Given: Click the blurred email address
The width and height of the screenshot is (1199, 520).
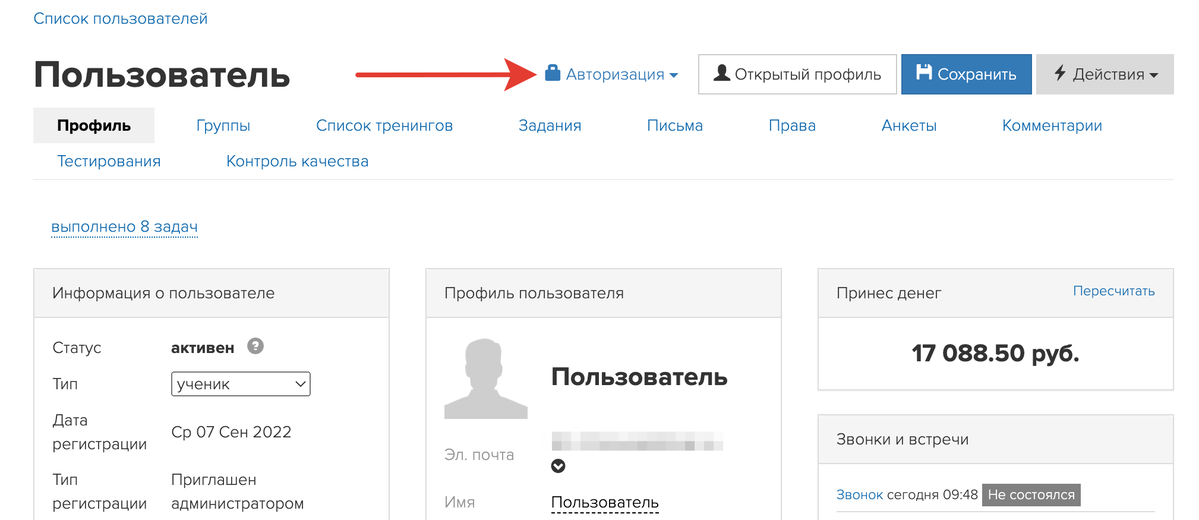Looking at the screenshot, I should click(637, 442).
